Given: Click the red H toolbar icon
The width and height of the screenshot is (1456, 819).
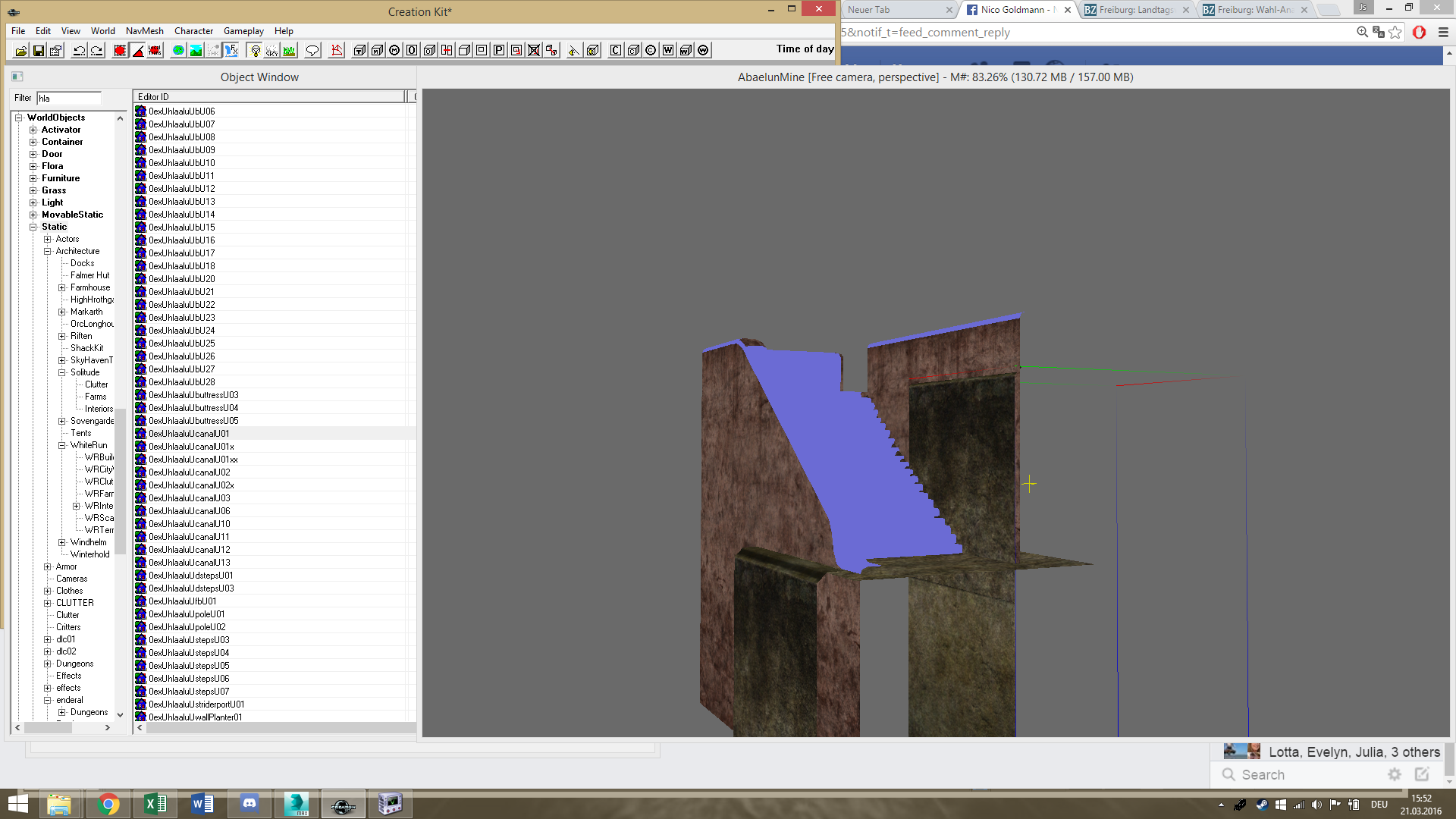Looking at the screenshot, I should click(447, 51).
